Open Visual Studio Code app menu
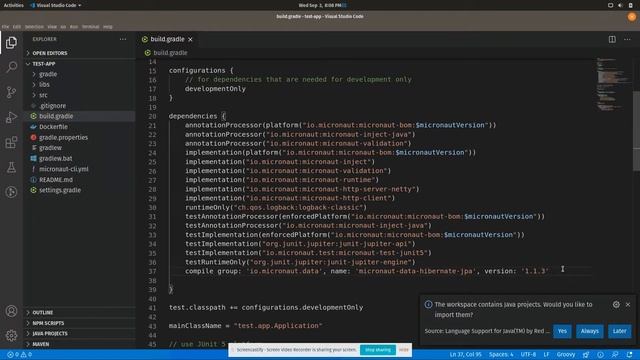The image size is (640, 360). 56,5
